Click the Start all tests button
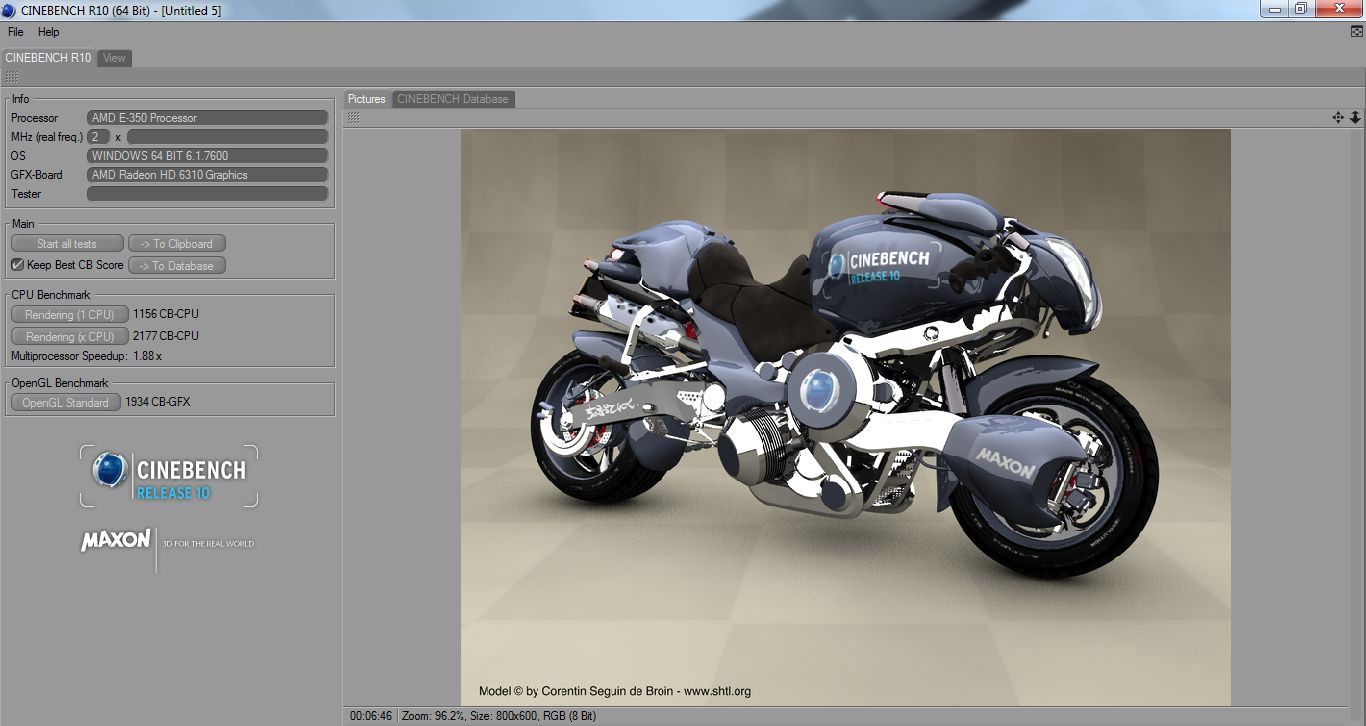This screenshot has height=726, width=1366. (x=67, y=243)
